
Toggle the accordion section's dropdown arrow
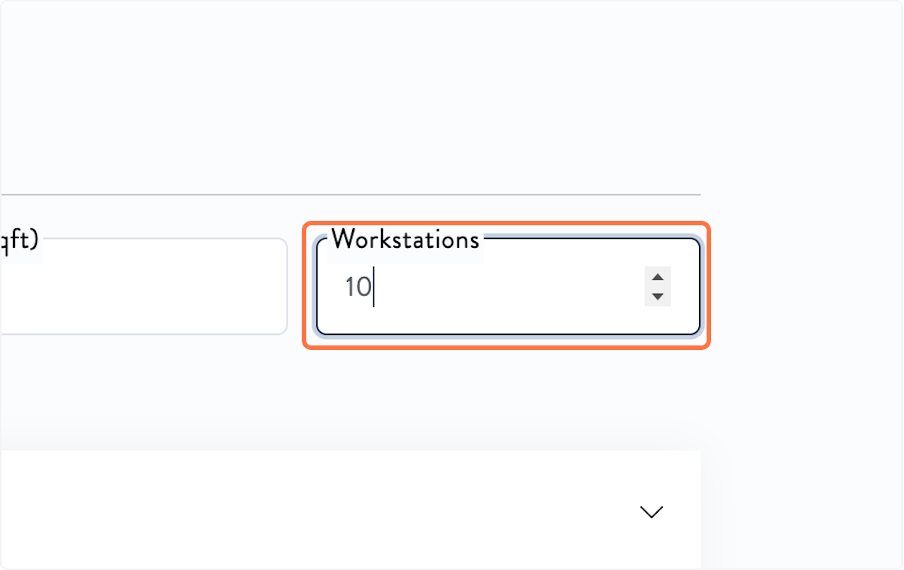tap(651, 512)
